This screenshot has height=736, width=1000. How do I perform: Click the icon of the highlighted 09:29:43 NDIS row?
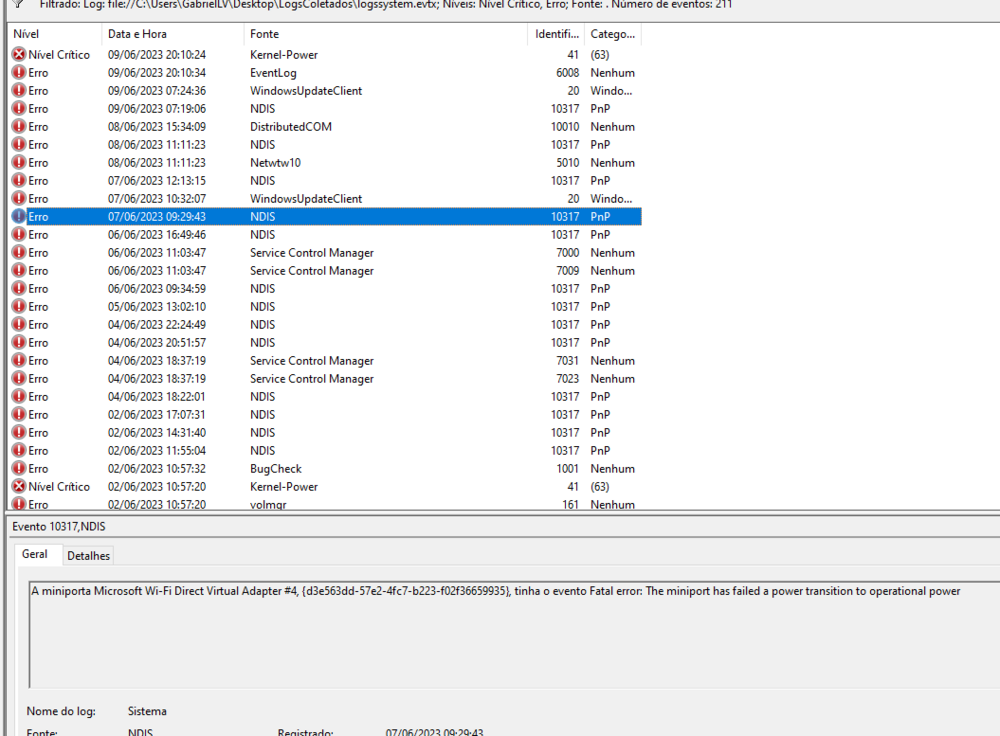point(19,217)
